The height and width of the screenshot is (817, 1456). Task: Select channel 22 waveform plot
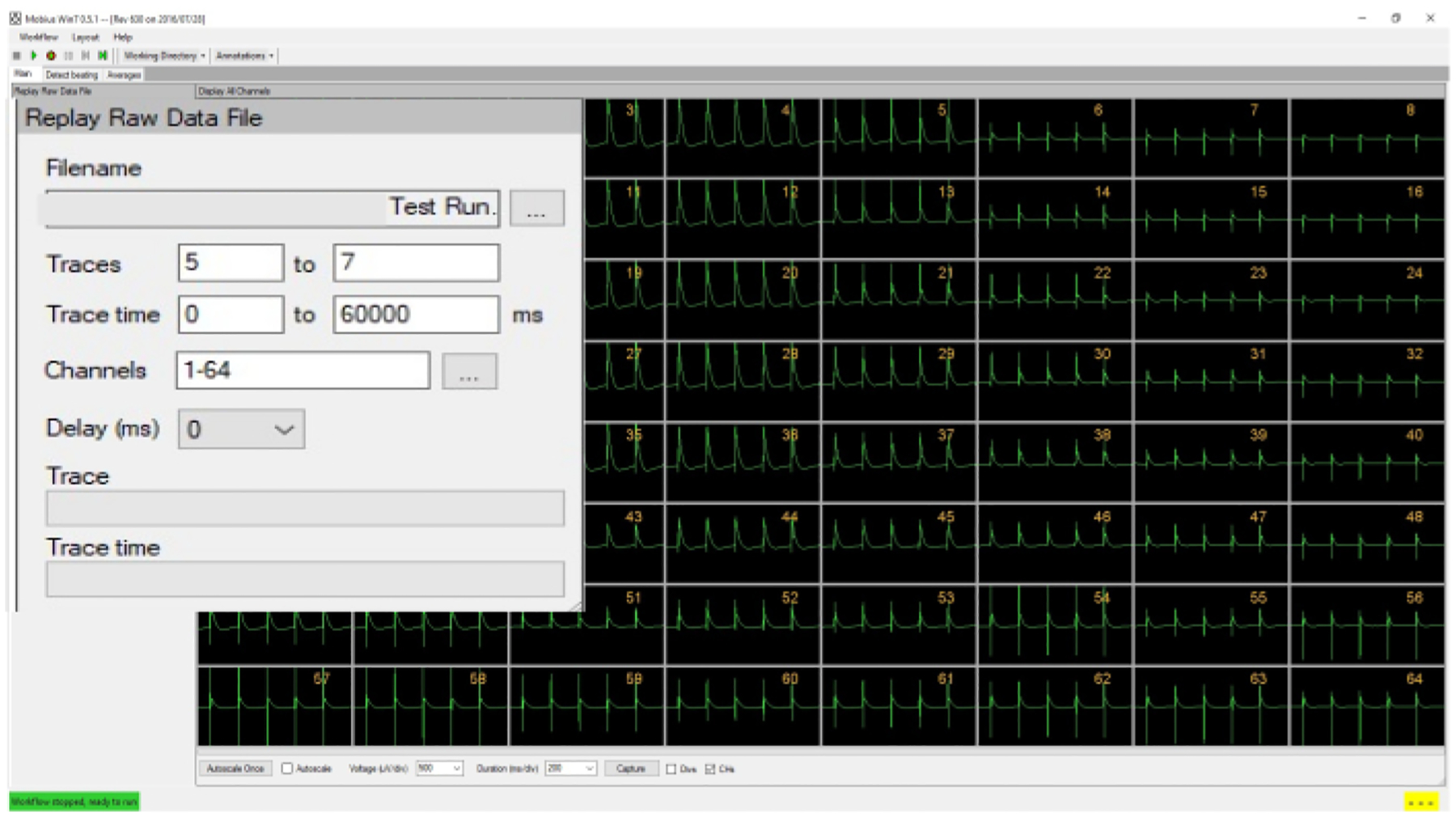coord(1055,300)
